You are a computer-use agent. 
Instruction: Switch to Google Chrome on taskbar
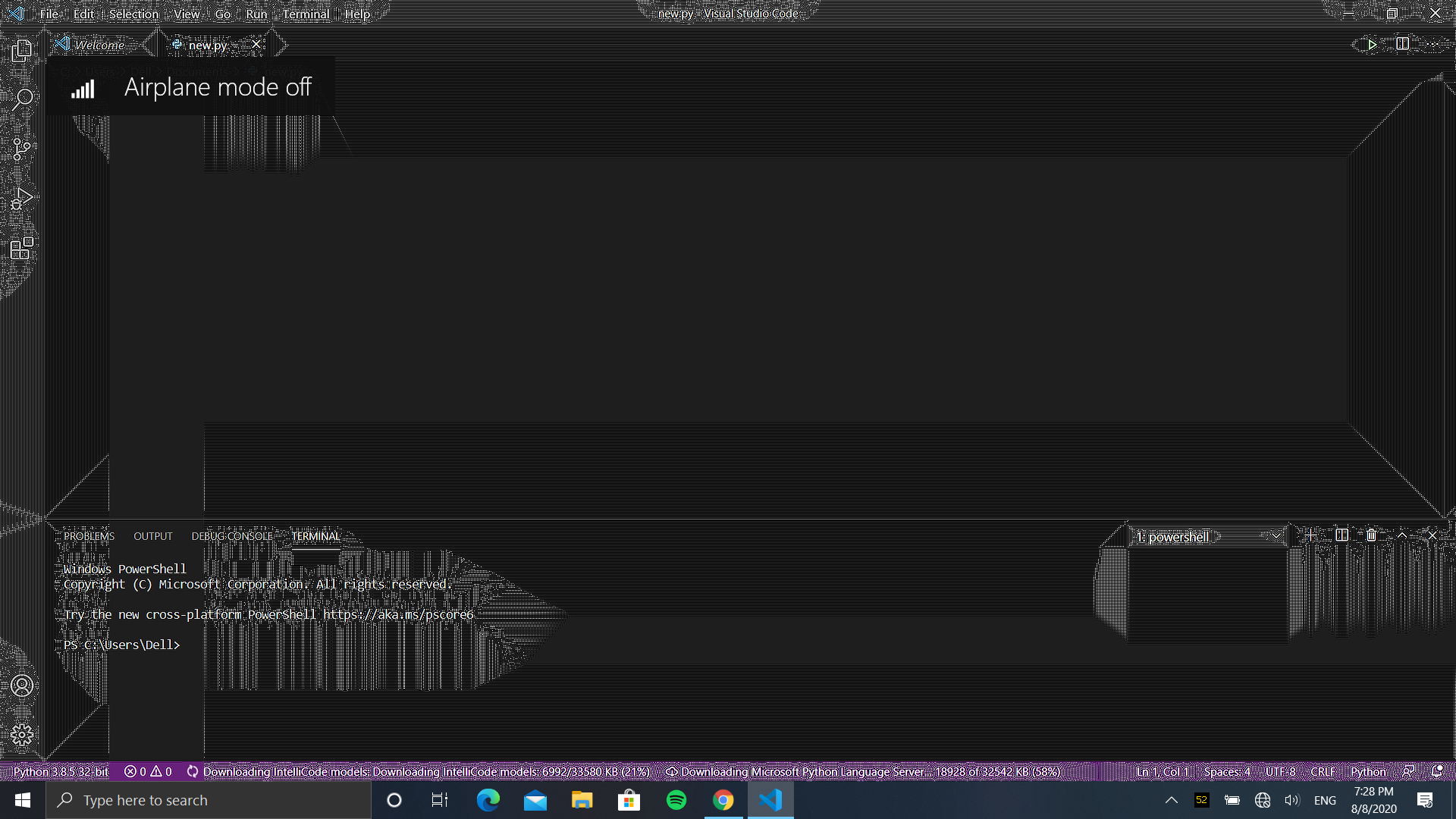[723, 800]
